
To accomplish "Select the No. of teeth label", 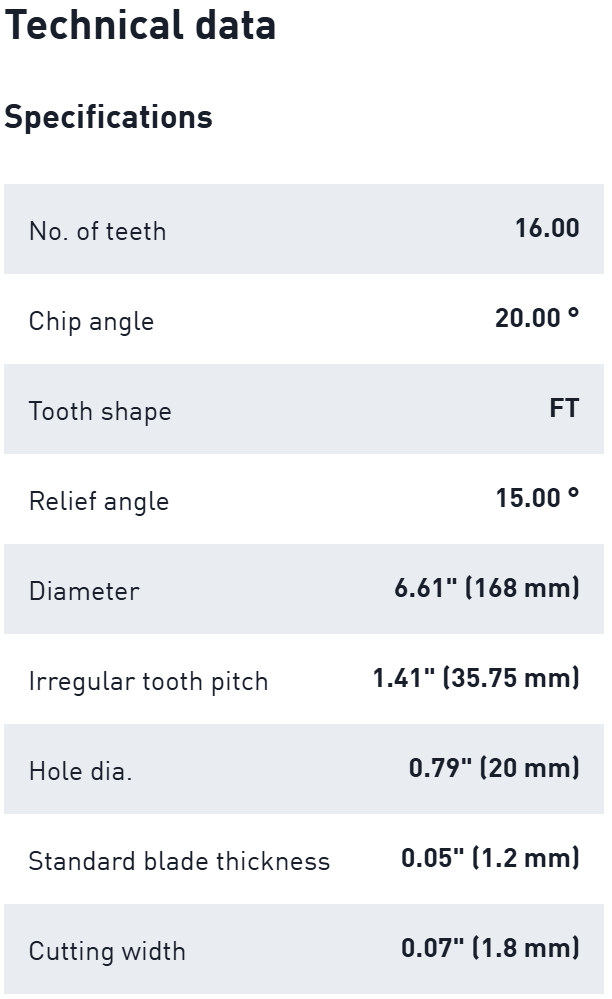I will 97,231.
